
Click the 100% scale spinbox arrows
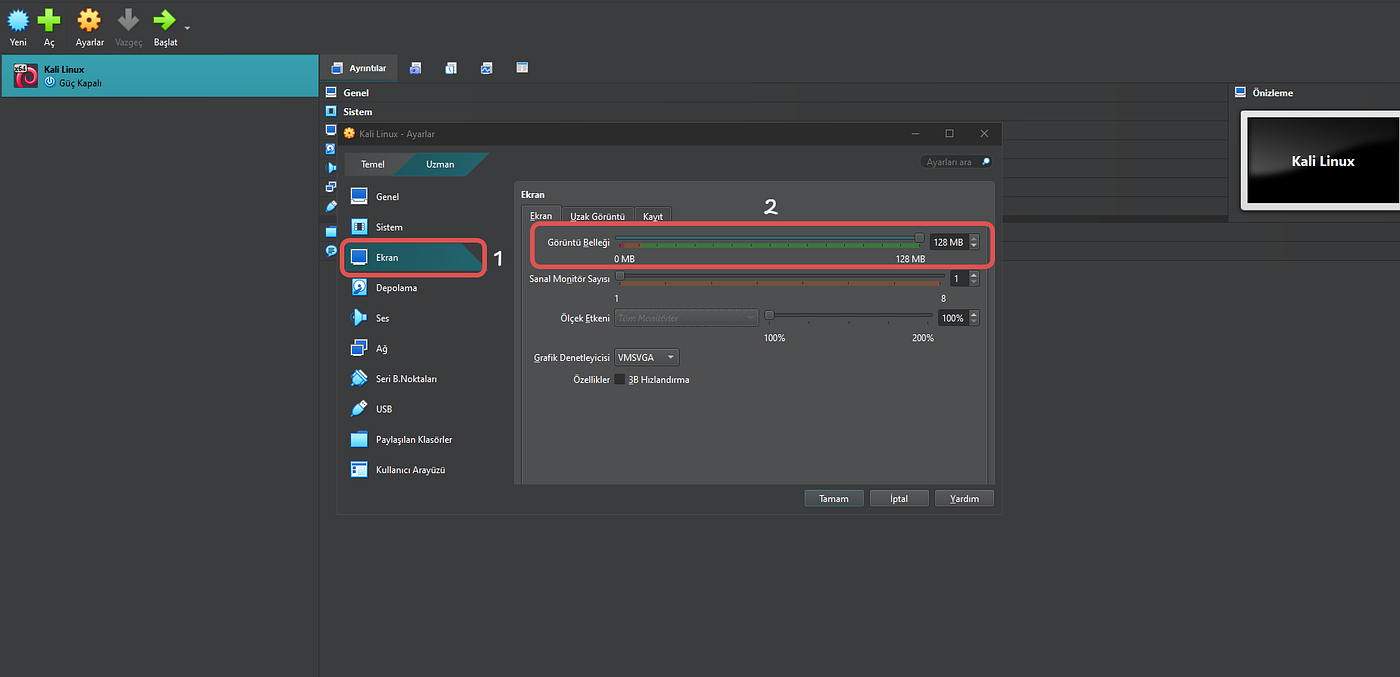974,318
